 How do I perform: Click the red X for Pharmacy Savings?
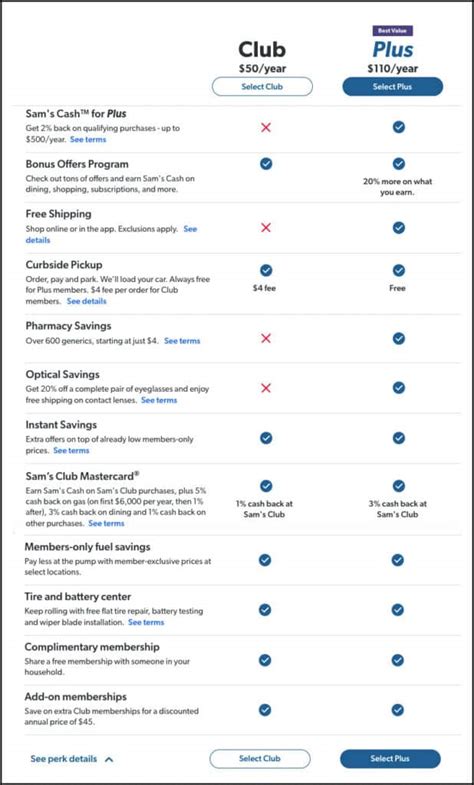click(266, 338)
